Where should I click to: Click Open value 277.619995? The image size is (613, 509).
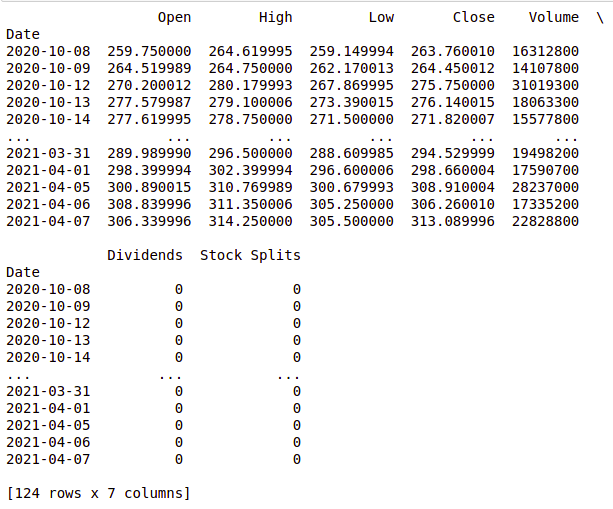coord(149,119)
